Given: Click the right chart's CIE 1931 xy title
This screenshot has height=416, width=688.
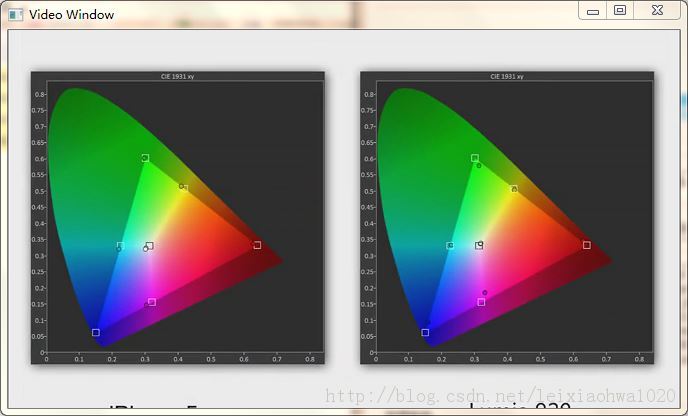Looking at the screenshot, I should (507, 76).
